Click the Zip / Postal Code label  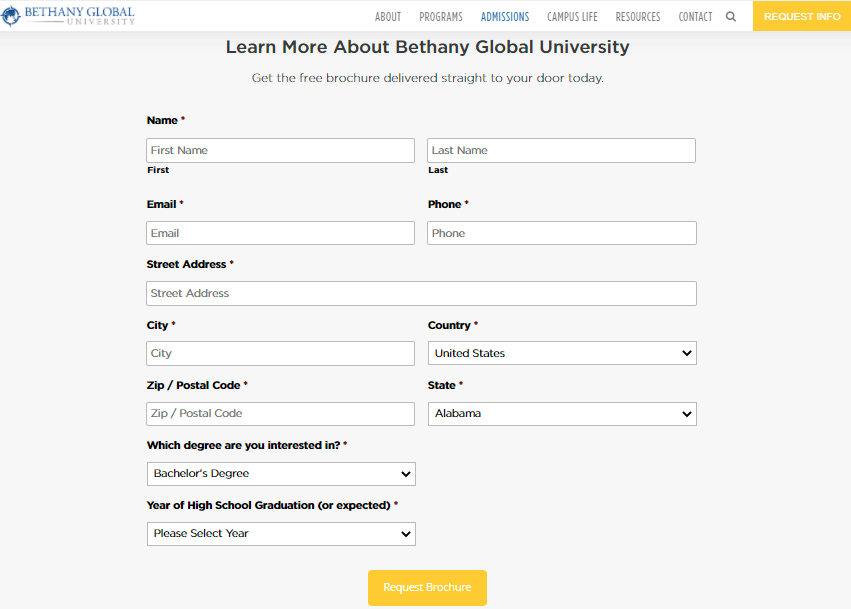click(x=193, y=385)
